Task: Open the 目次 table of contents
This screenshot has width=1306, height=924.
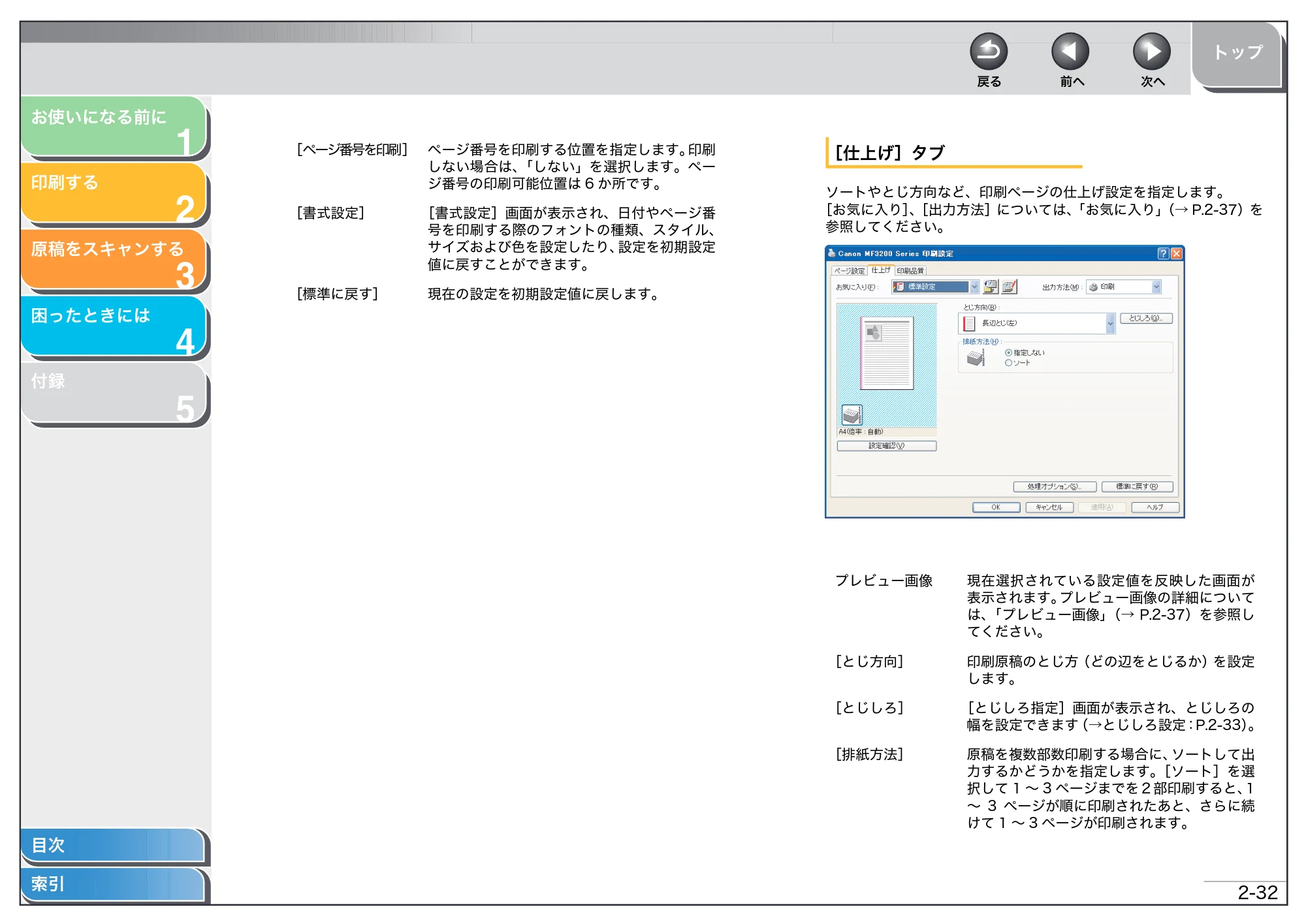Action: pos(112,845)
